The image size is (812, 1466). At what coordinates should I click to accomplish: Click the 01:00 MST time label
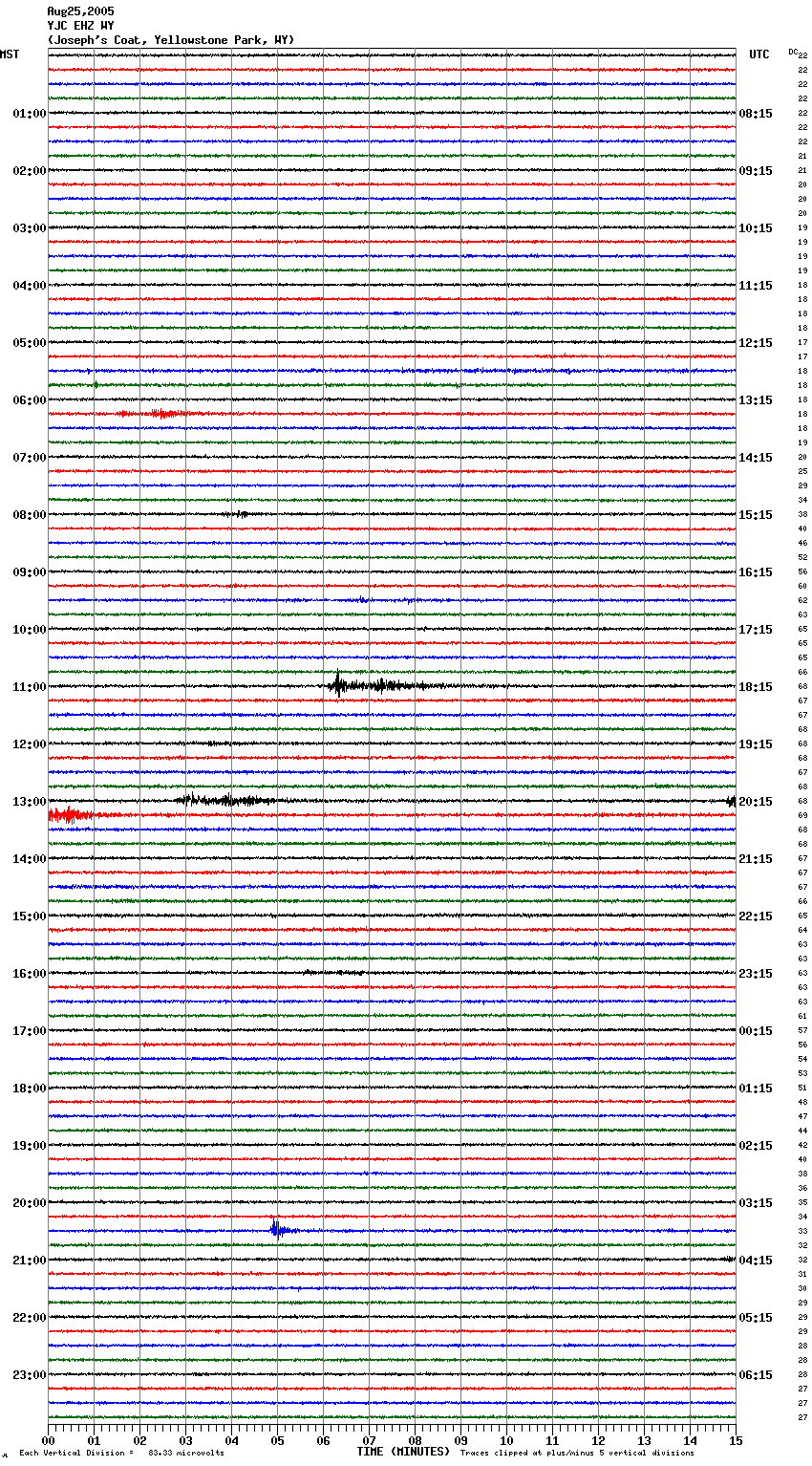point(30,114)
